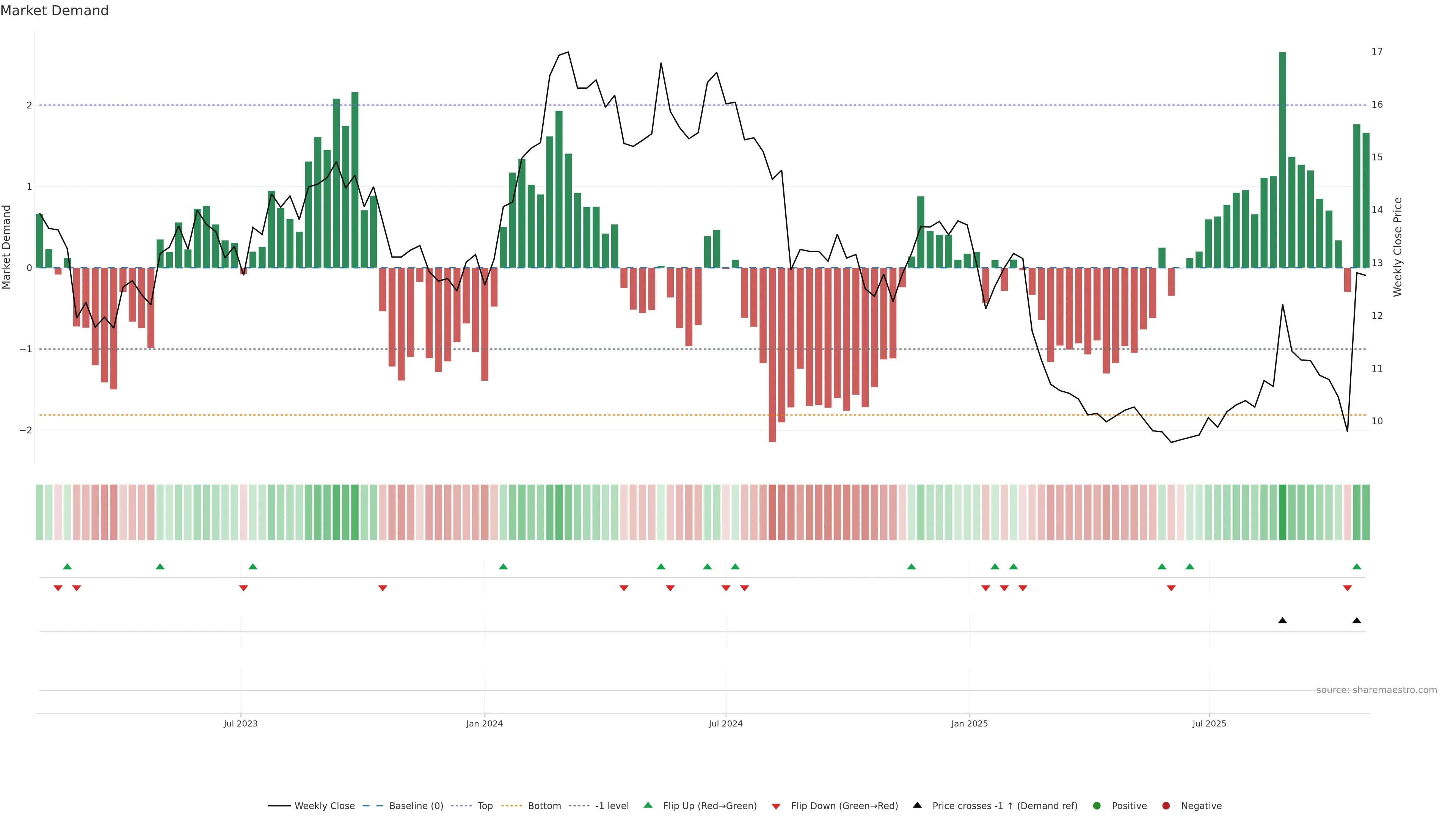
Task: Click the Weekly Close Price axis title
Action: click(x=1397, y=247)
